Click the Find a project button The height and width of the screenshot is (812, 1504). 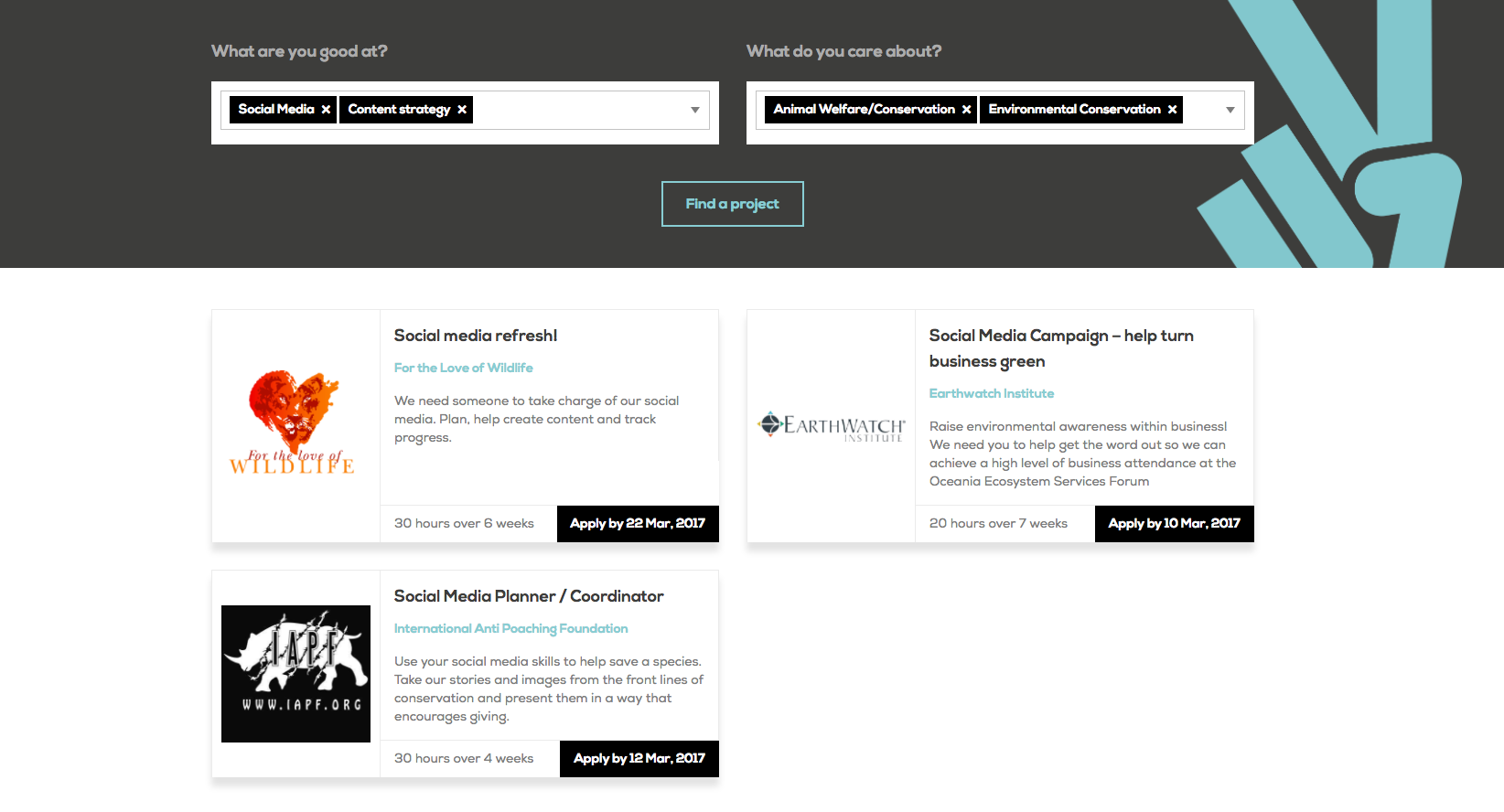(x=733, y=204)
